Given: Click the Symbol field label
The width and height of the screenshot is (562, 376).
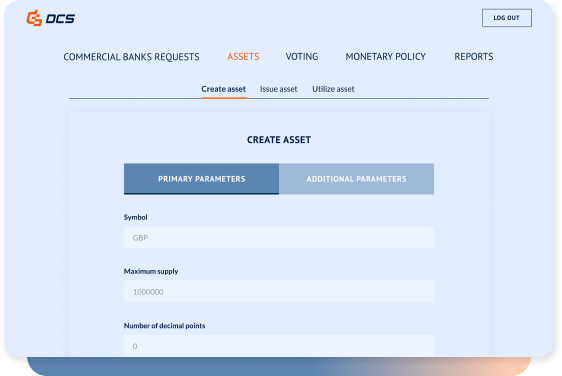Looking at the screenshot, I should [x=135, y=217].
